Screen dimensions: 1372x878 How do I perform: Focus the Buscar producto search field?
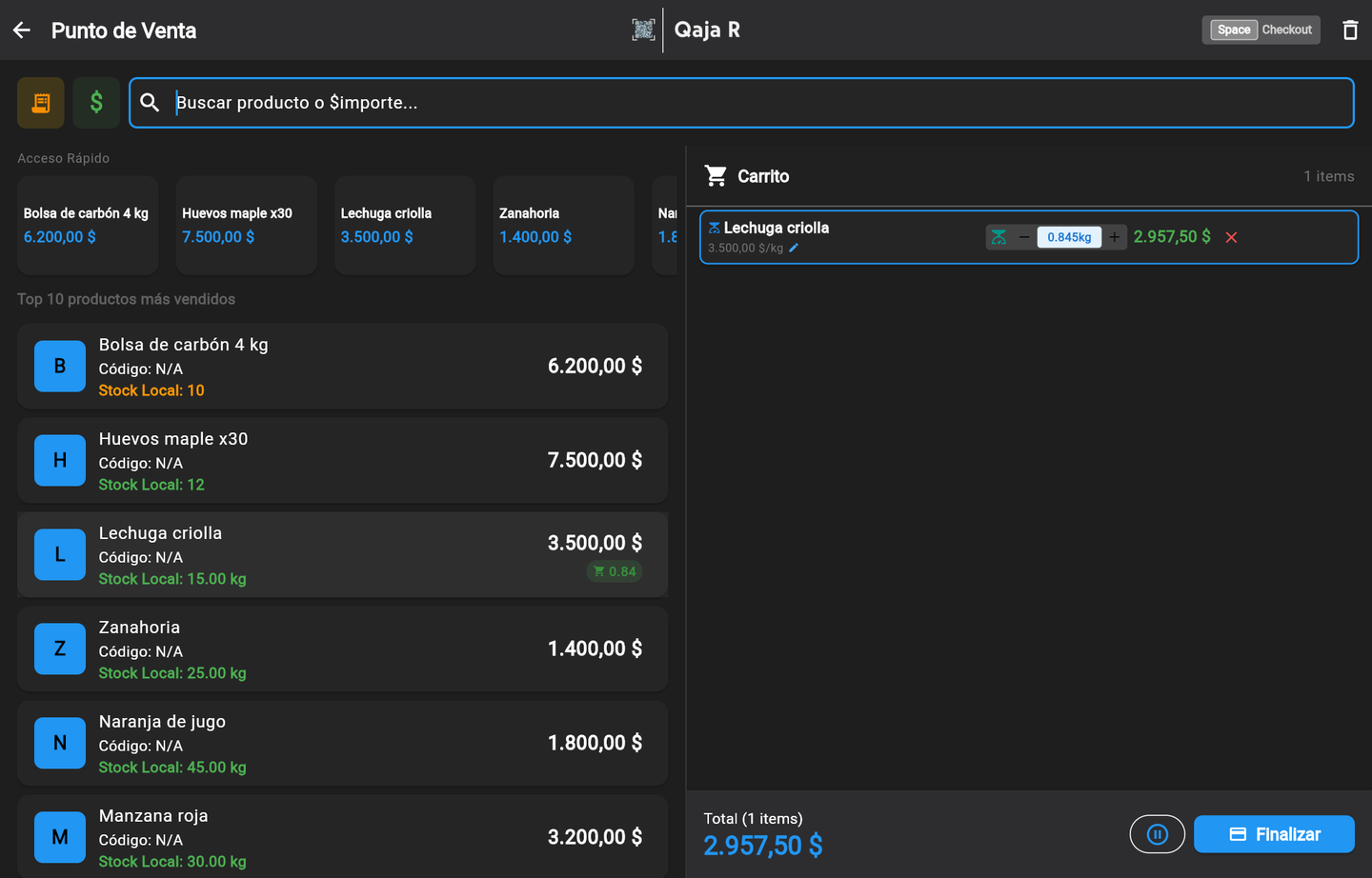click(741, 103)
